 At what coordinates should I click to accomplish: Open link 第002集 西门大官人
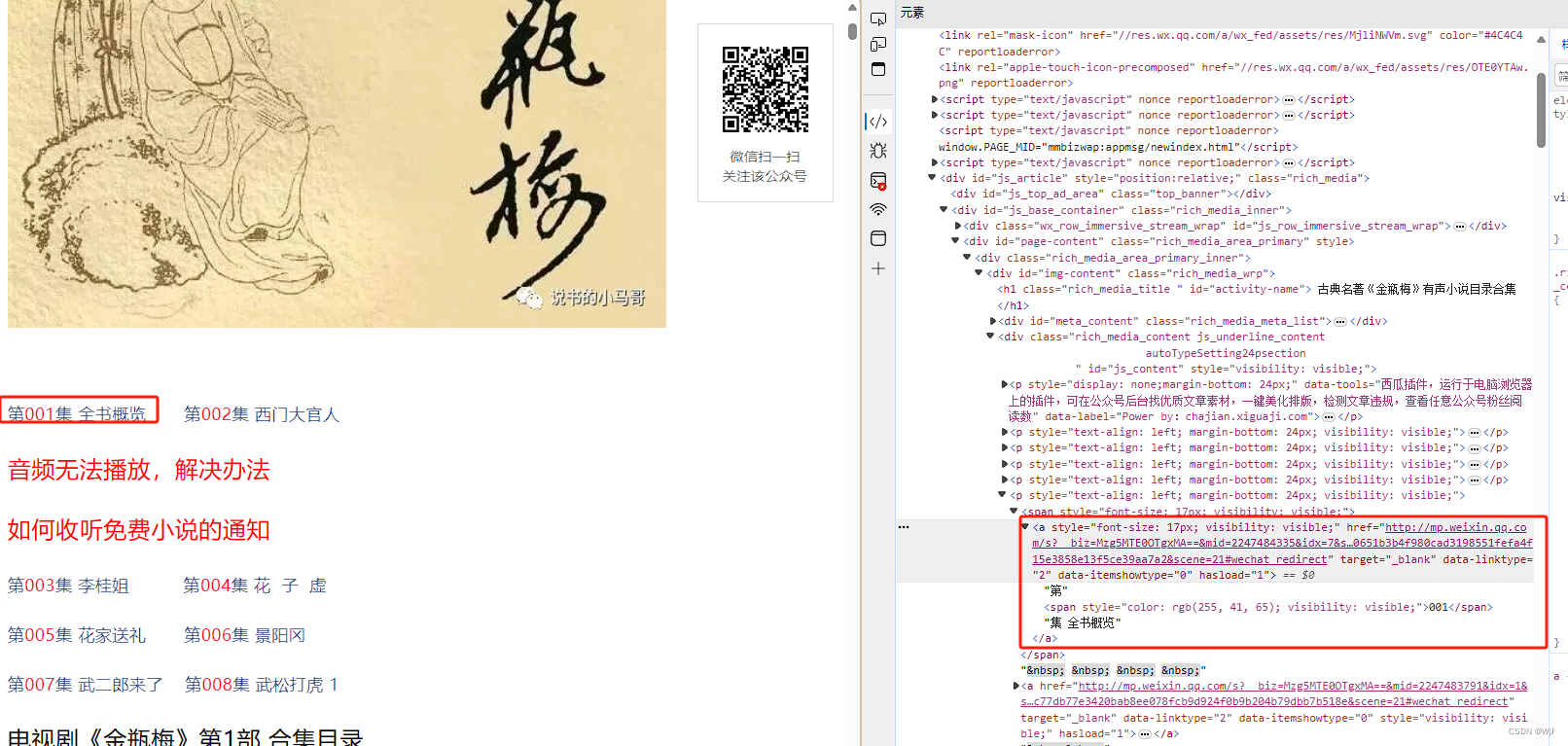click(262, 414)
